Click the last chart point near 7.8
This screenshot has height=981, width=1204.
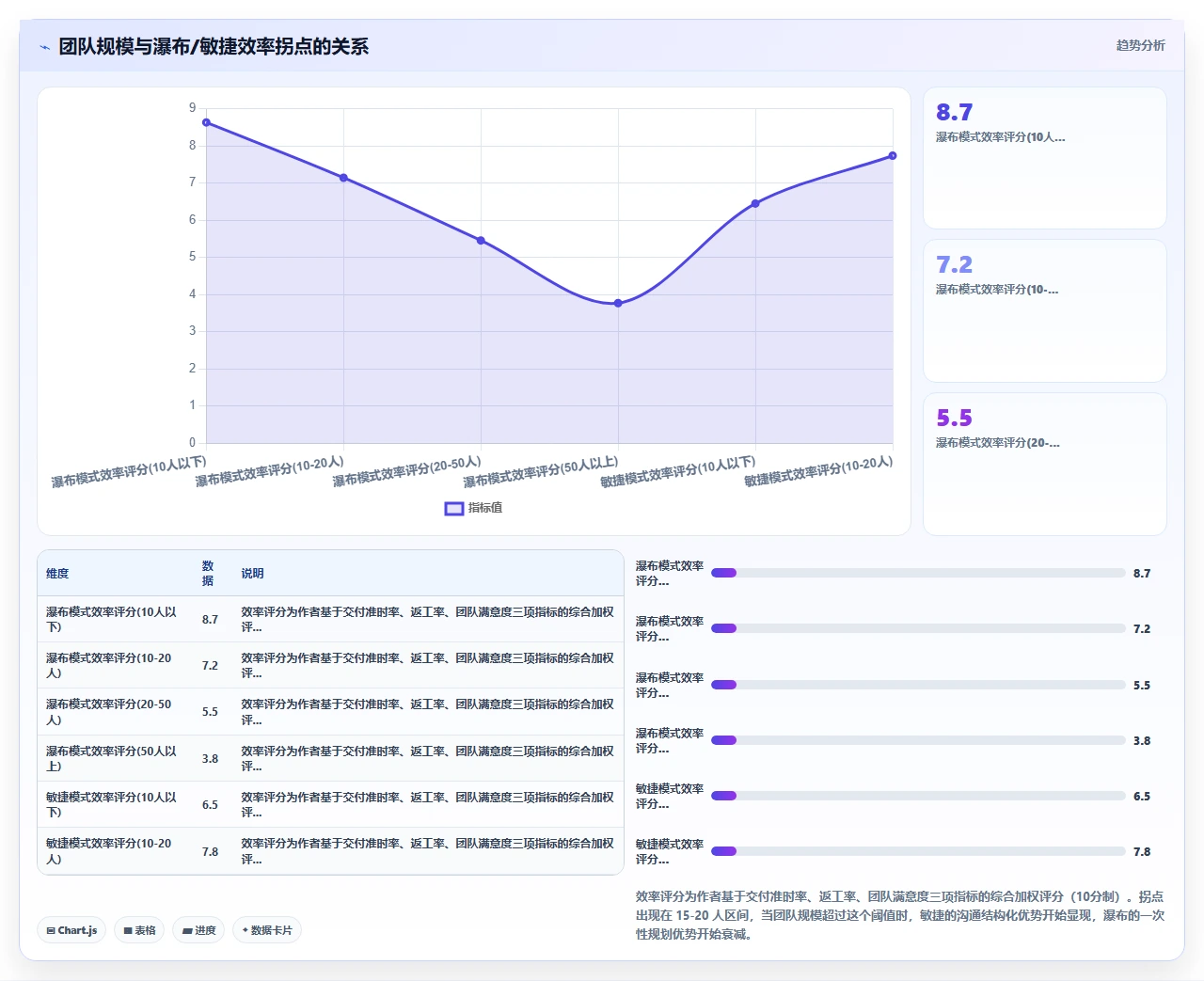(893, 156)
